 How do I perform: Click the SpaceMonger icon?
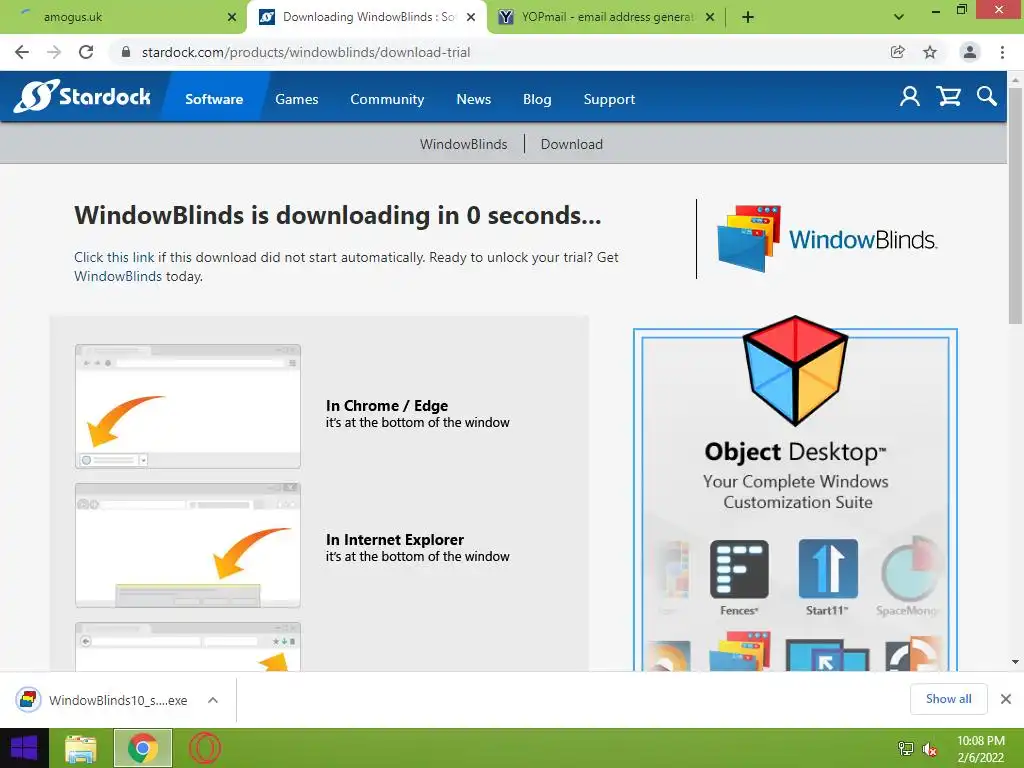(x=911, y=570)
